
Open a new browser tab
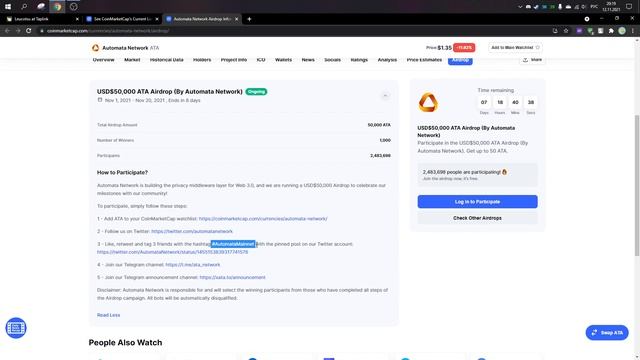pos(249,19)
